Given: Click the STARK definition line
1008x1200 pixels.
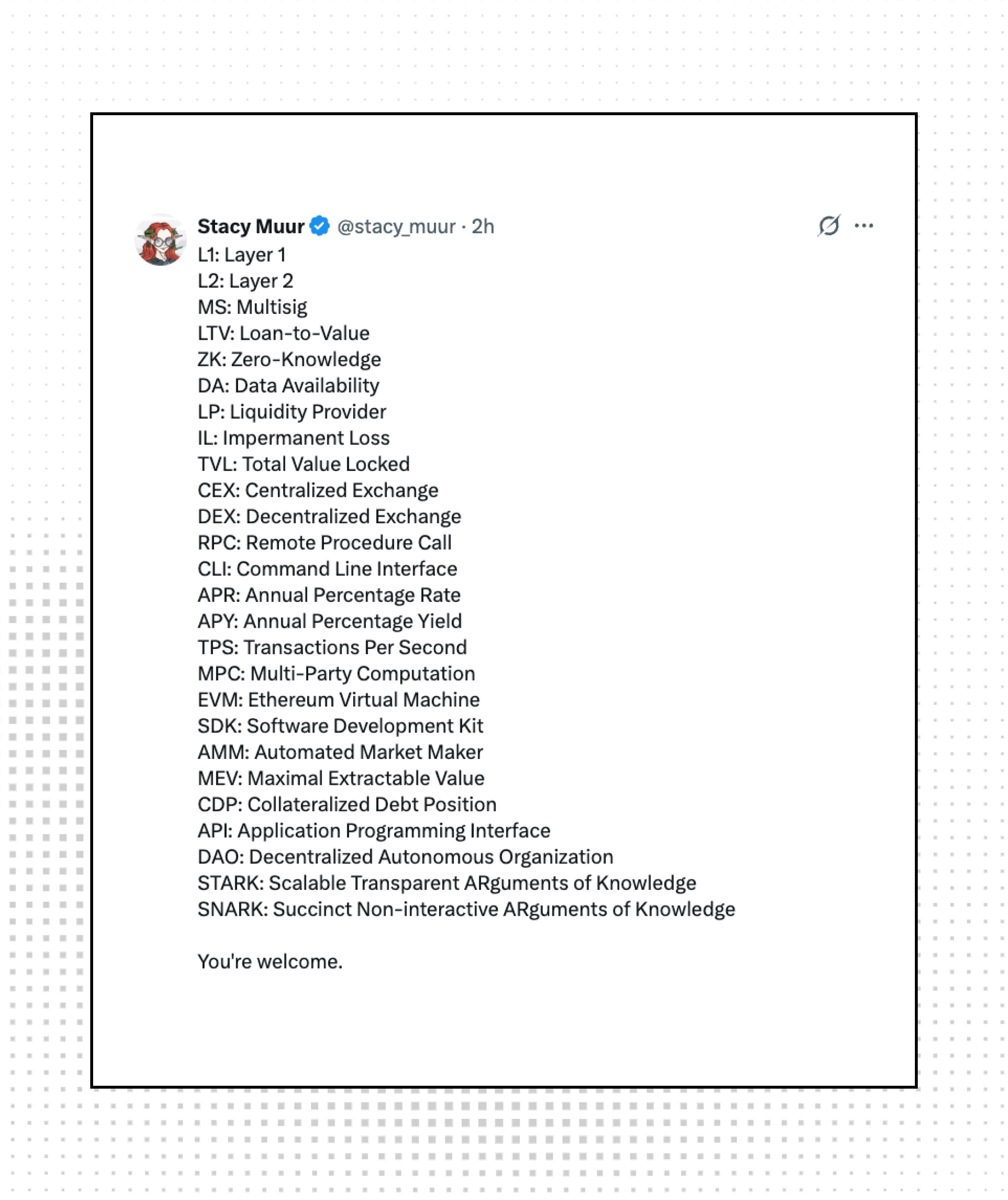Looking at the screenshot, I should tap(447, 883).
